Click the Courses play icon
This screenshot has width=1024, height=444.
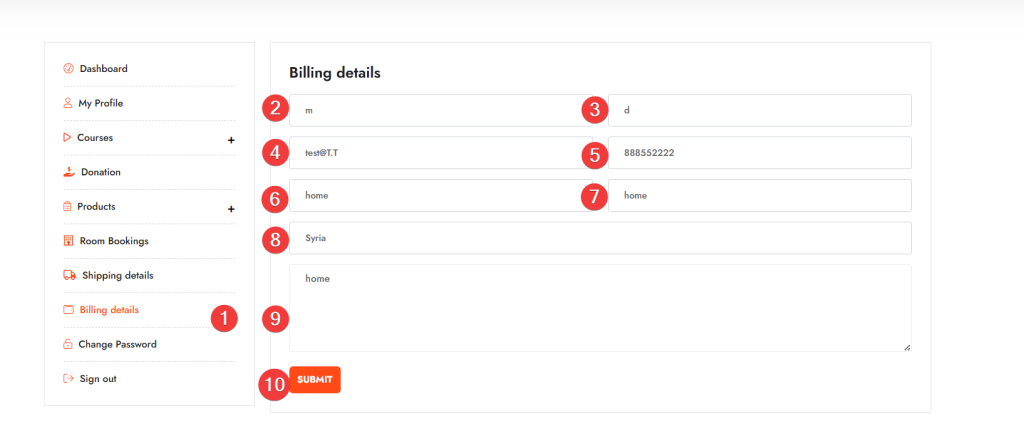[67, 137]
